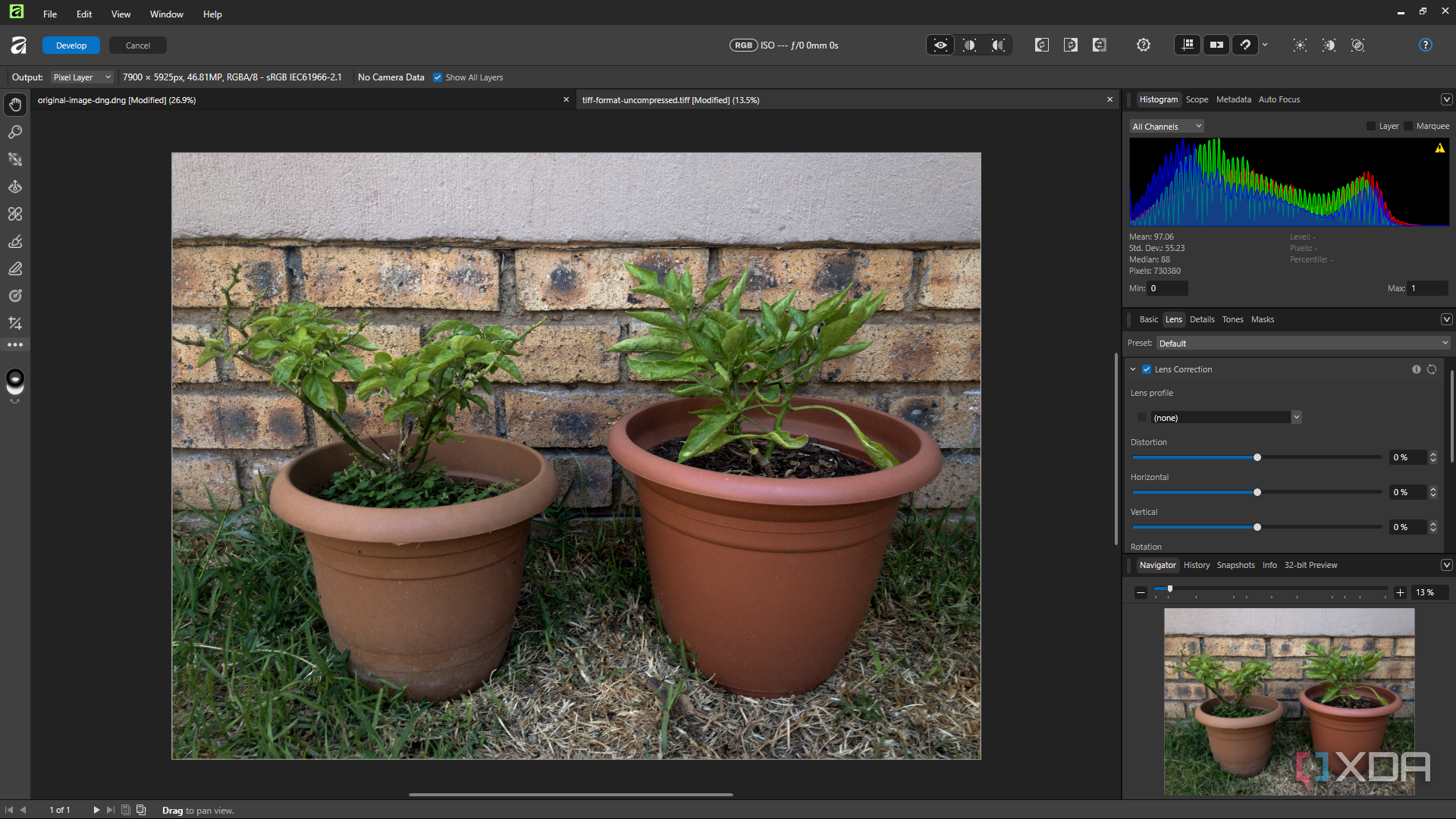Click the single view eye icon
The height and width of the screenshot is (819, 1456).
click(x=940, y=45)
